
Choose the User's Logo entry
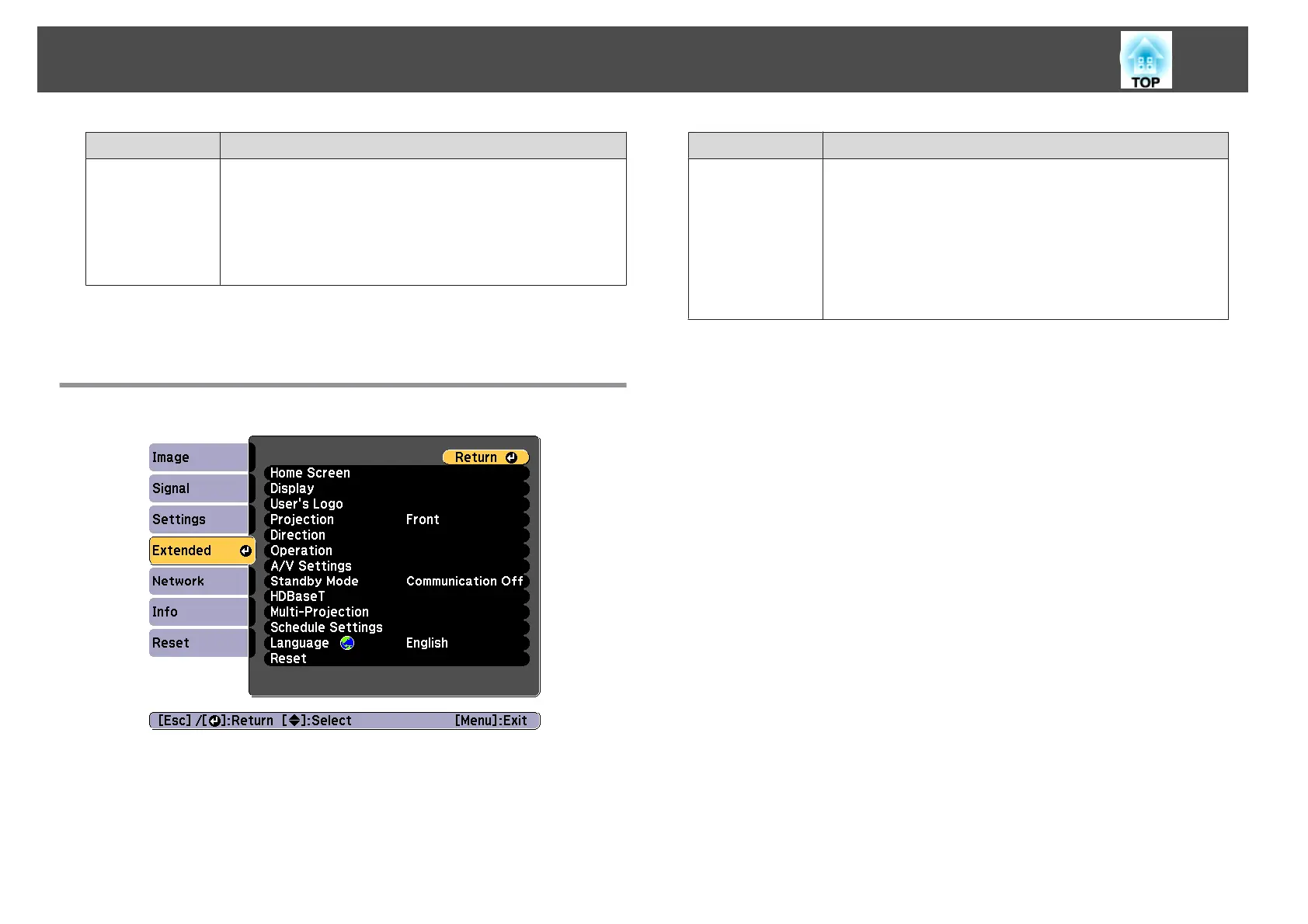click(397, 504)
